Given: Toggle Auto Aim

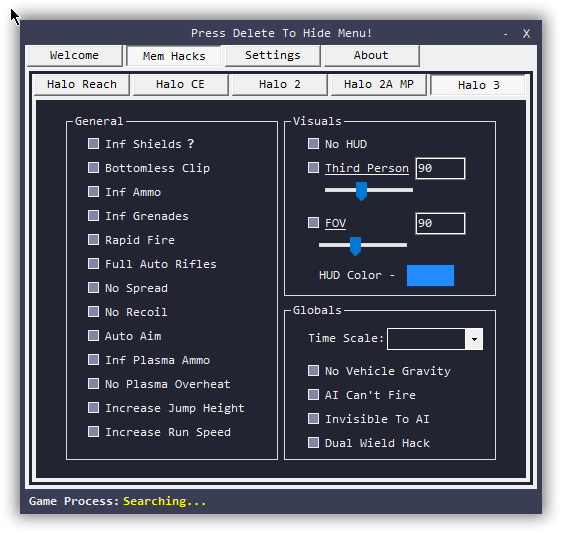Looking at the screenshot, I should 94,336.
